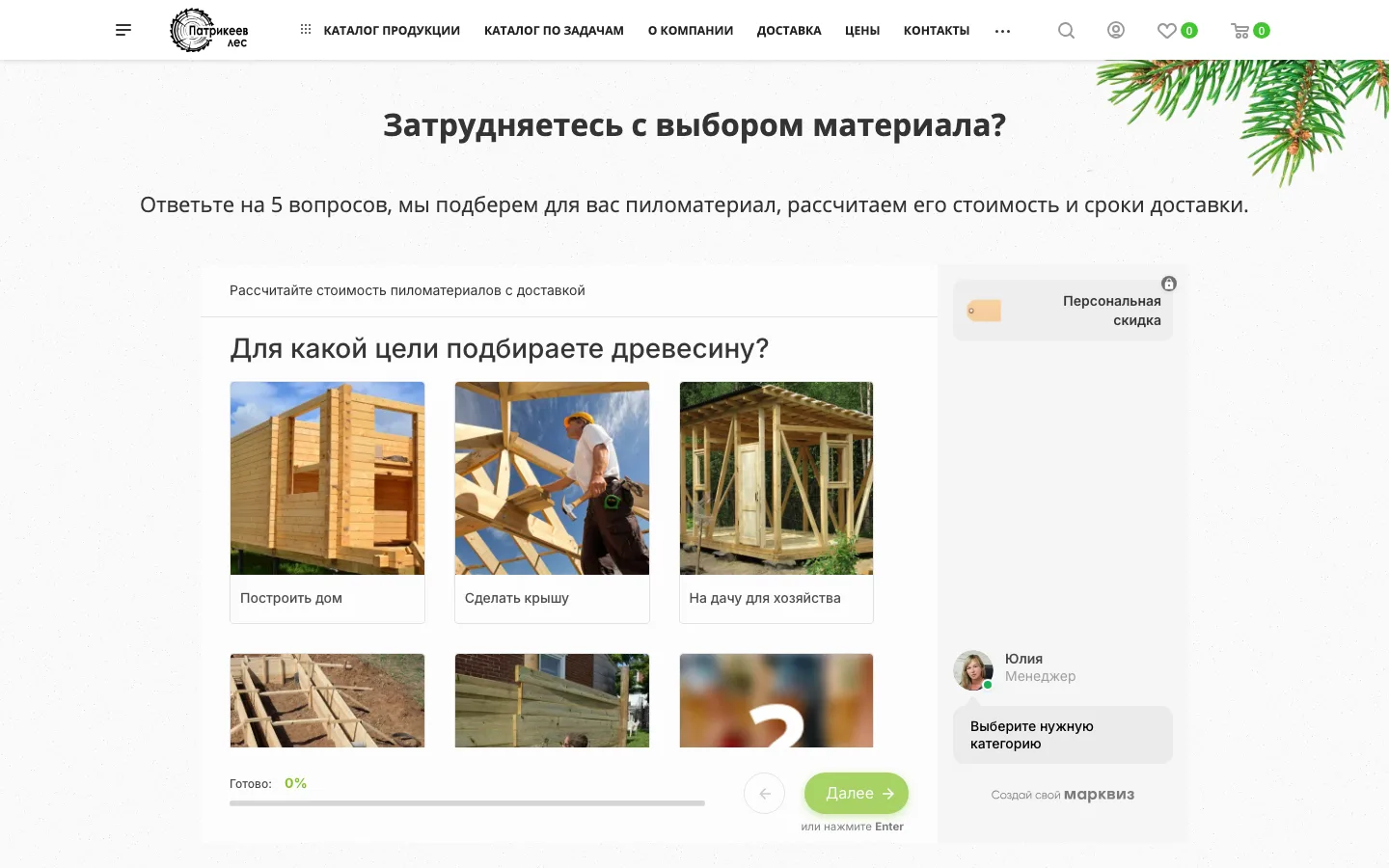Open the user account icon
The height and width of the screenshot is (868, 1389).
coord(1116,30)
